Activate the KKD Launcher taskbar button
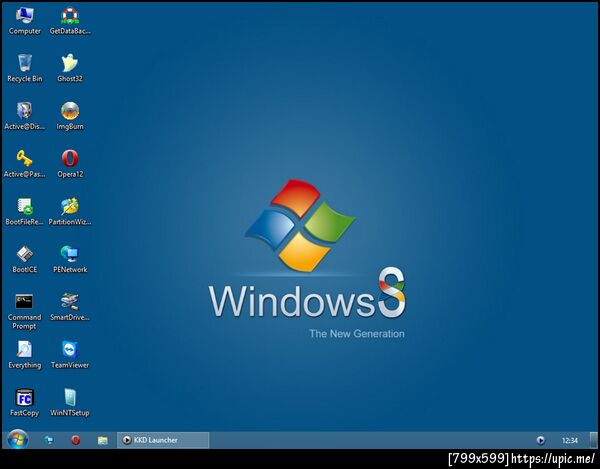This screenshot has width=600, height=469. (x=163, y=440)
